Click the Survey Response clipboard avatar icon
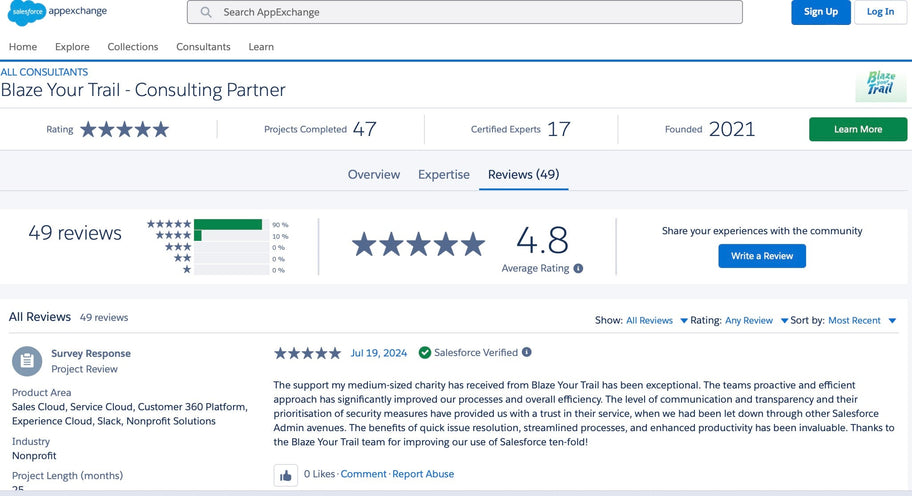The image size is (912, 496). (27, 361)
